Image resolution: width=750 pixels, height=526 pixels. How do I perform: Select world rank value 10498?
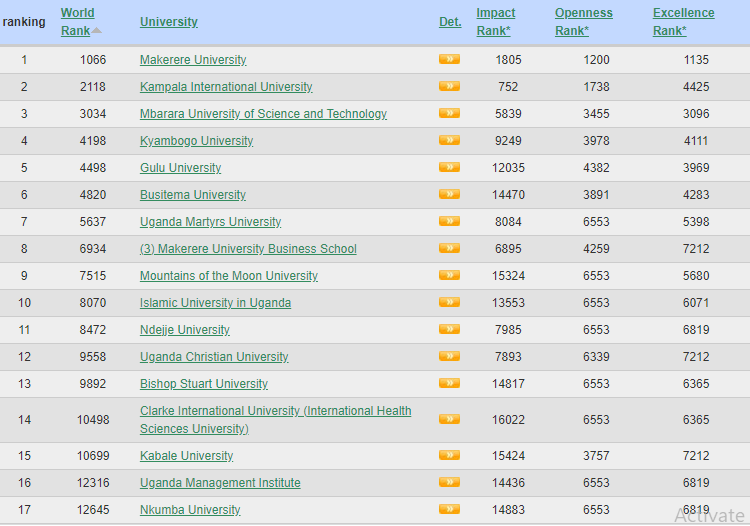pos(93,420)
